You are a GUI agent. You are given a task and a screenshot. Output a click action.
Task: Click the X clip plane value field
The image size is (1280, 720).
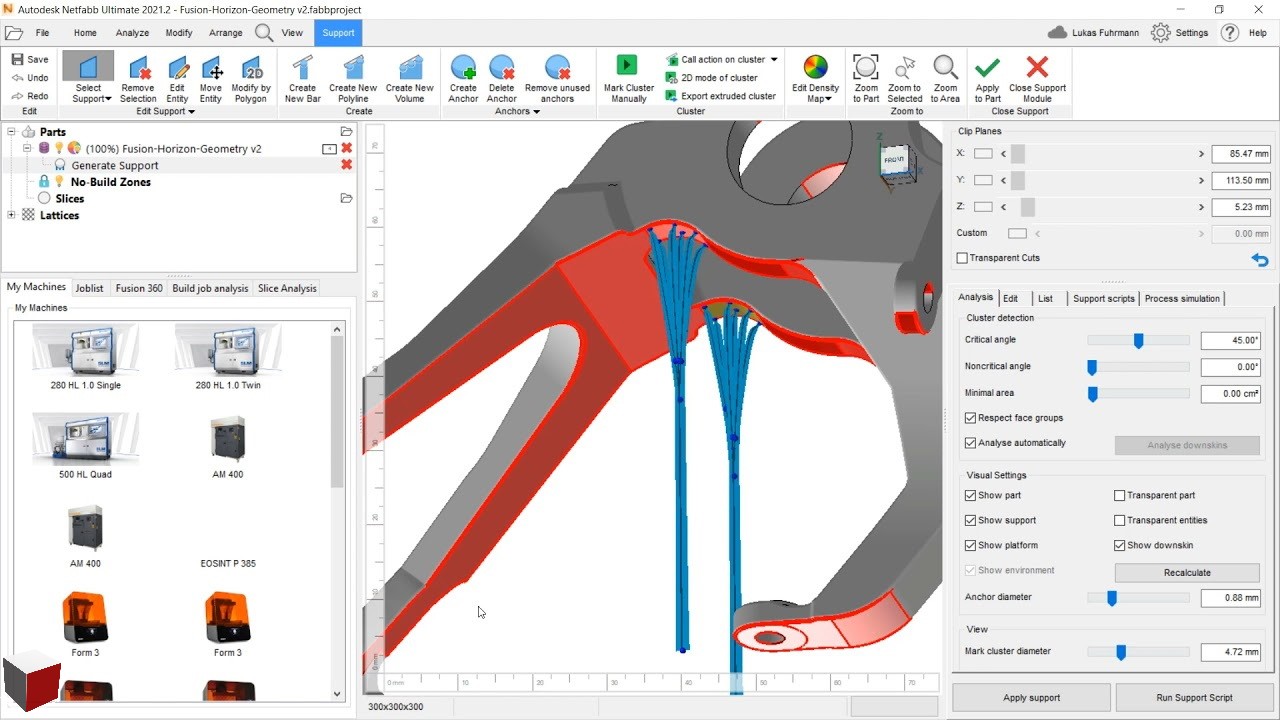click(x=1241, y=154)
